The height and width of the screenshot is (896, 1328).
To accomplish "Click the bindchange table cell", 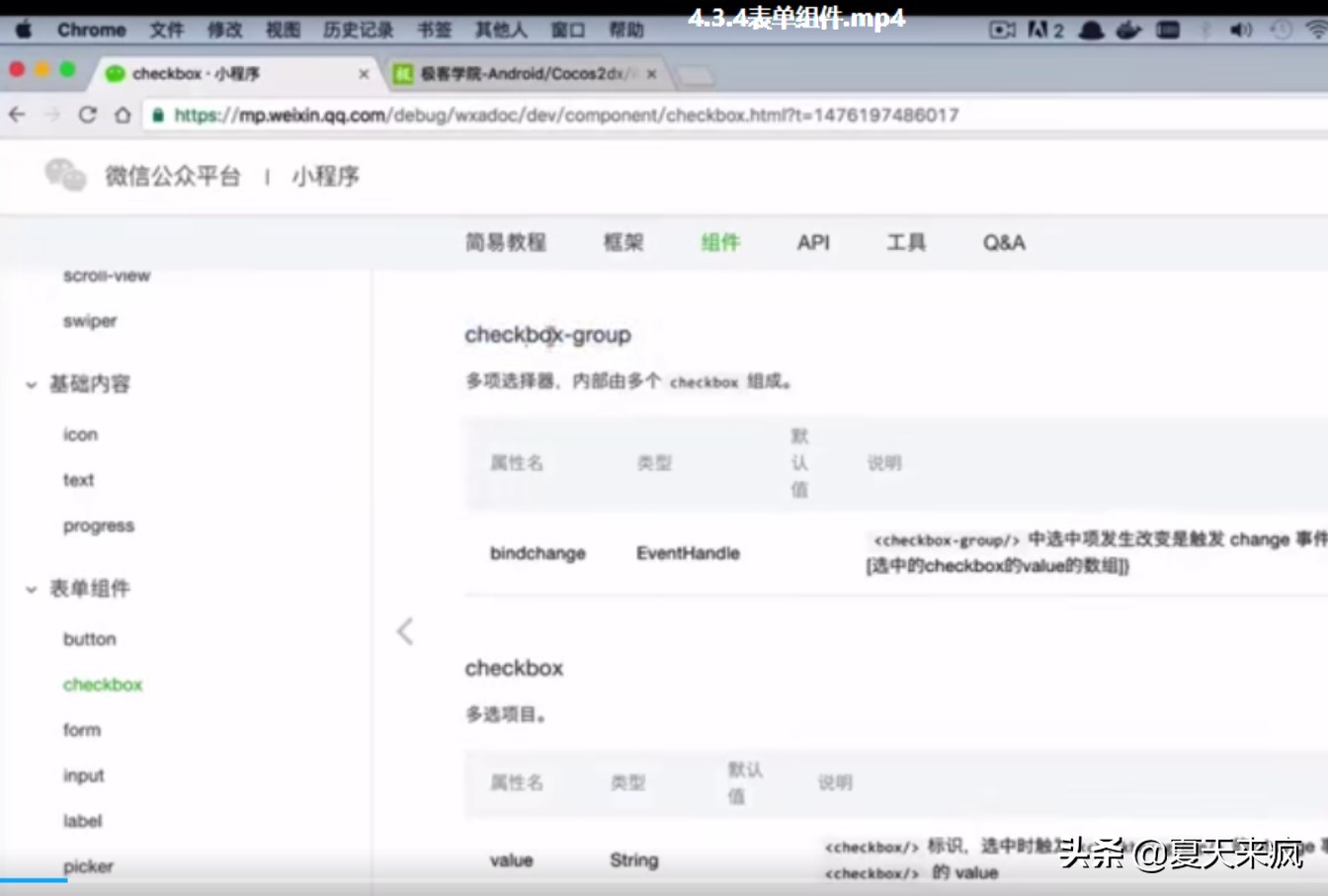I will [x=538, y=553].
